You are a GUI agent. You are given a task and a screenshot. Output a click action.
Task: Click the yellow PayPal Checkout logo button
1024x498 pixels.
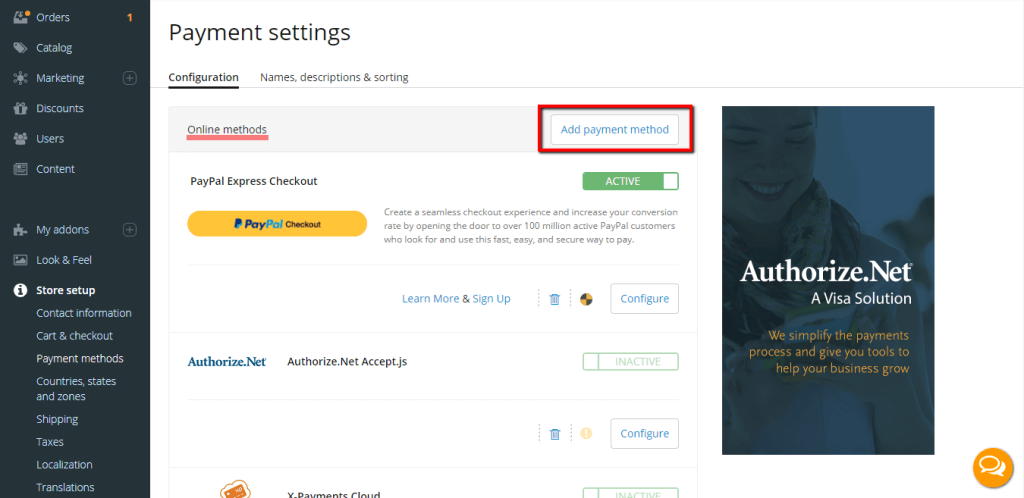[x=277, y=224]
